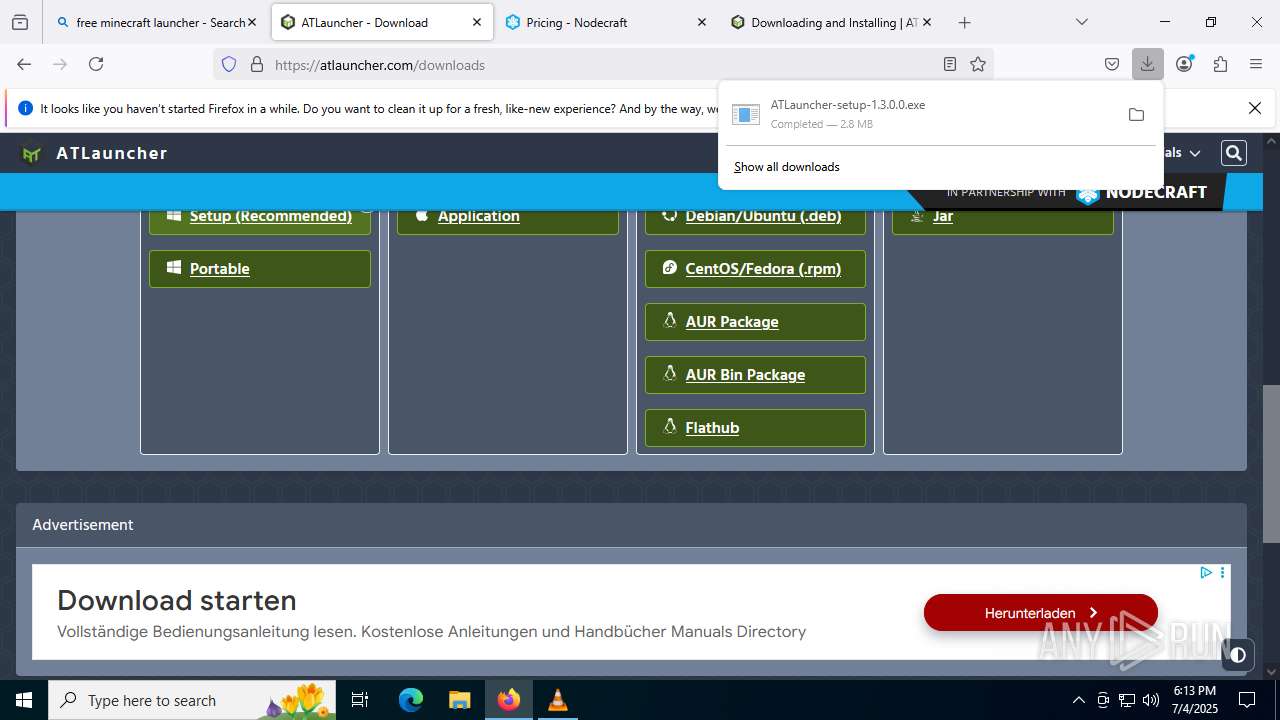Screen dimensions: 1280x720
Task: Click the page vertical scrollbar
Action: pos(1271,464)
